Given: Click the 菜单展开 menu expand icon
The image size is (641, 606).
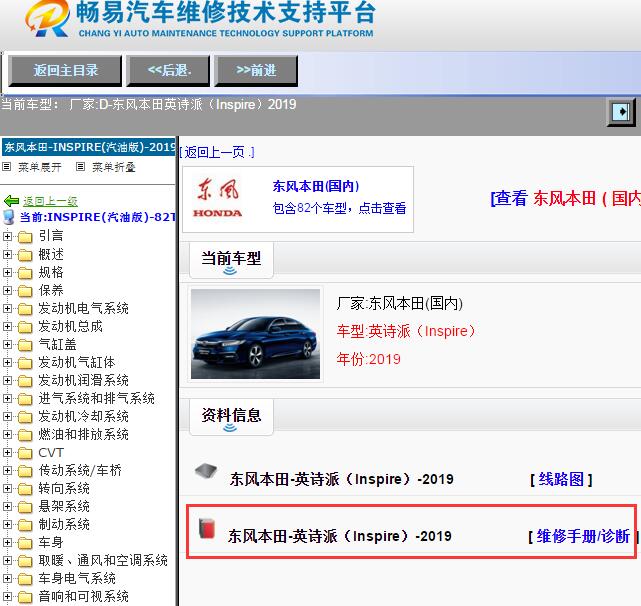Looking at the screenshot, I should [x=7, y=166].
